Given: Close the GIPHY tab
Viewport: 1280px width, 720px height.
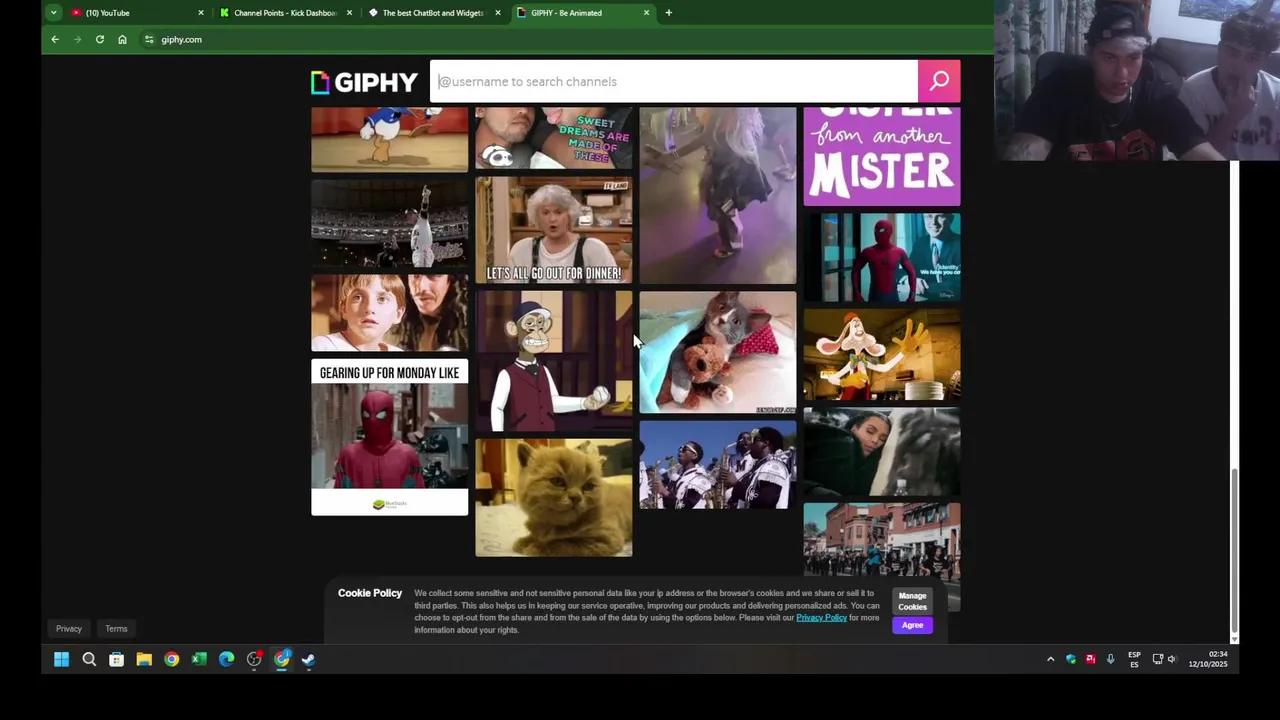Looking at the screenshot, I should point(646,13).
